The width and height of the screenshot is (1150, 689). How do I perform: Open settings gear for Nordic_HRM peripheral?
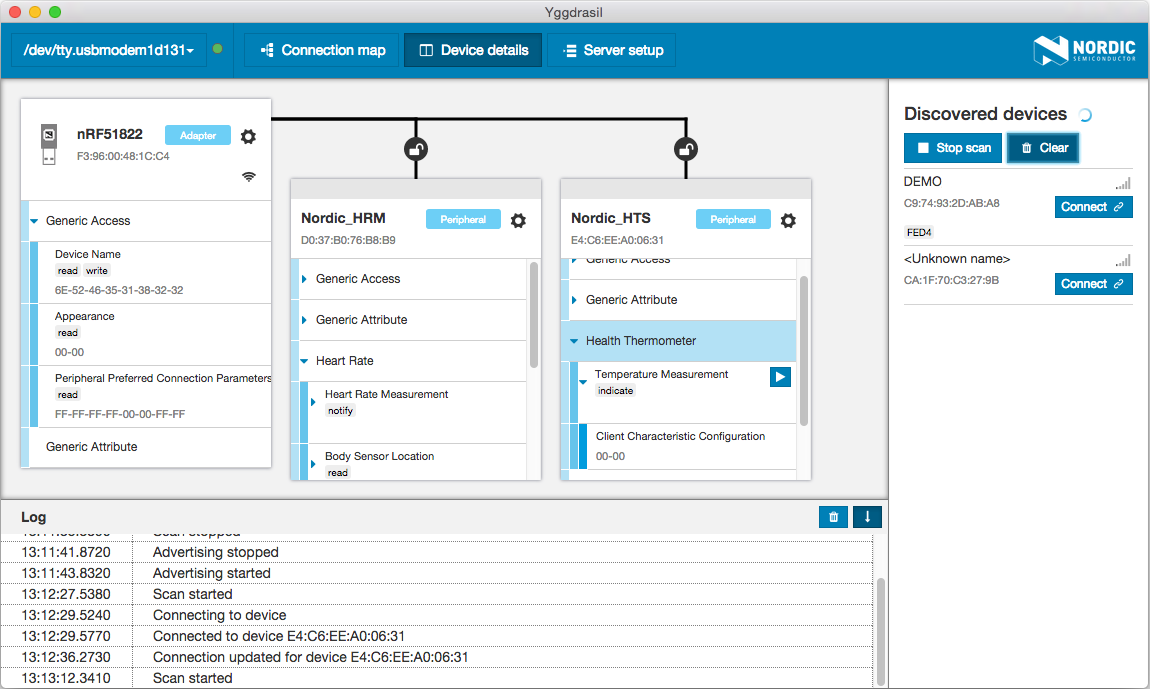pyautogui.click(x=519, y=220)
